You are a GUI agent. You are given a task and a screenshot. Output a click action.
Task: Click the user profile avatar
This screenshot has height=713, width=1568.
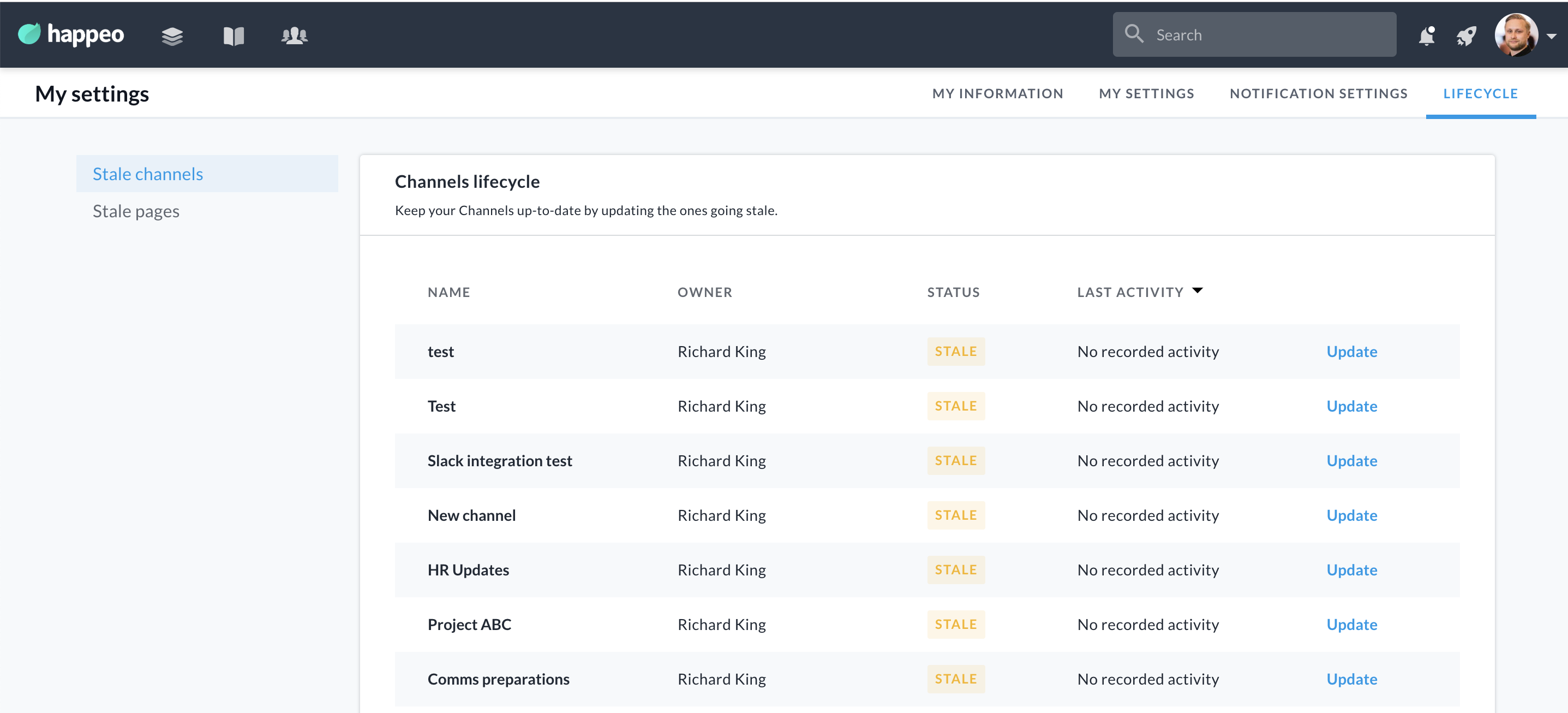(x=1516, y=35)
